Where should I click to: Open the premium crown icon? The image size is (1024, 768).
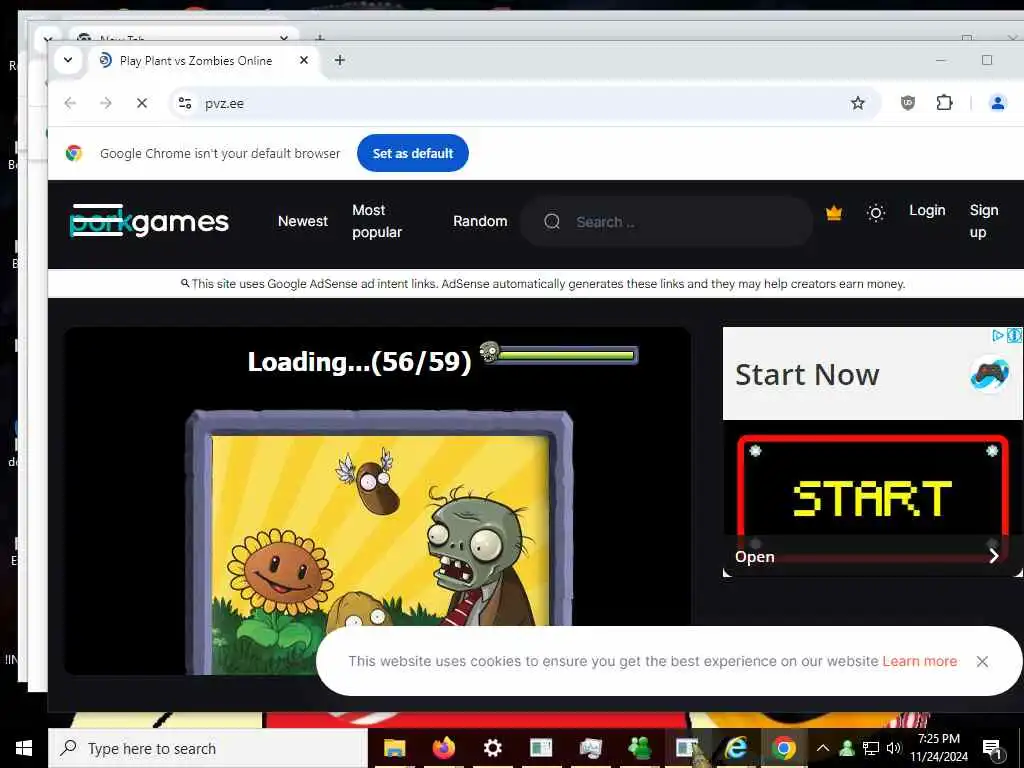point(834,213)
